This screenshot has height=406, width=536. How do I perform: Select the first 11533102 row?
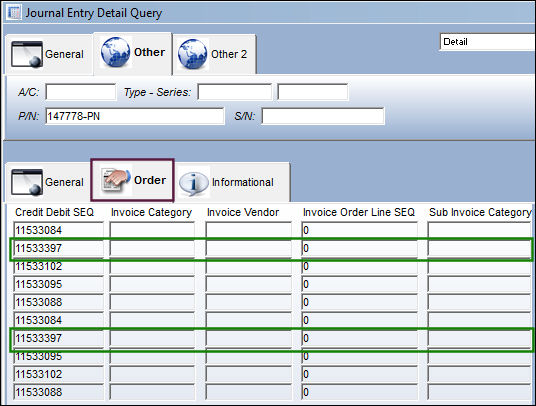pyautogui.click(x=272, y=266)
